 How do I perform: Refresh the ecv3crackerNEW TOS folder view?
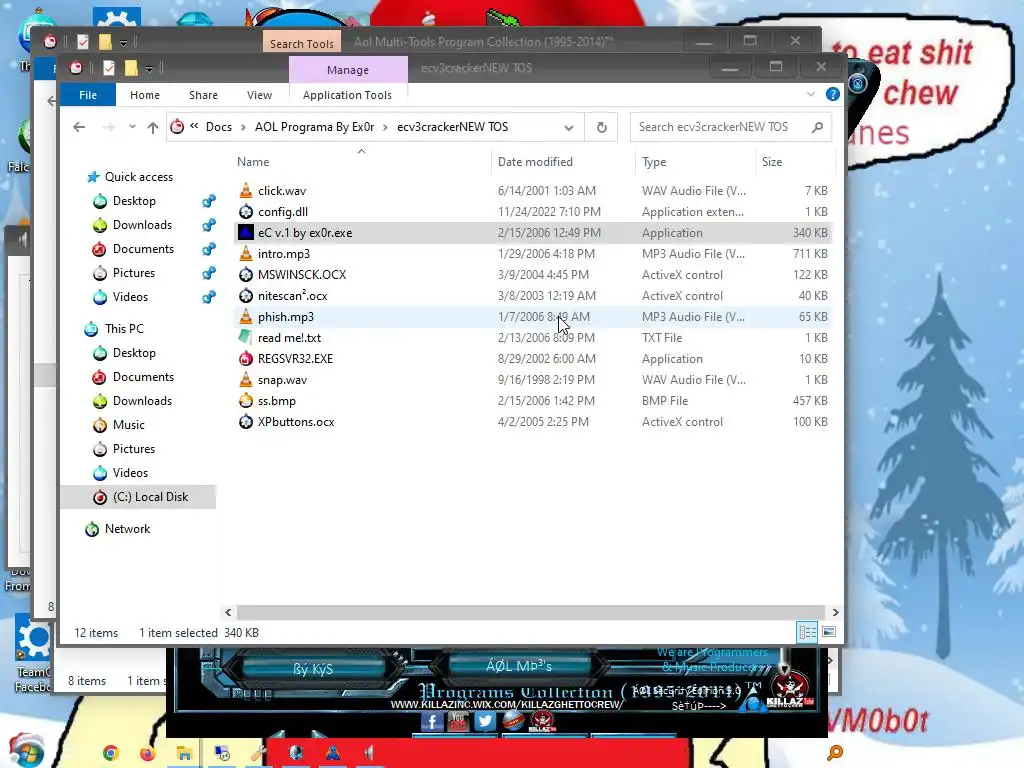tap(601, 127)
